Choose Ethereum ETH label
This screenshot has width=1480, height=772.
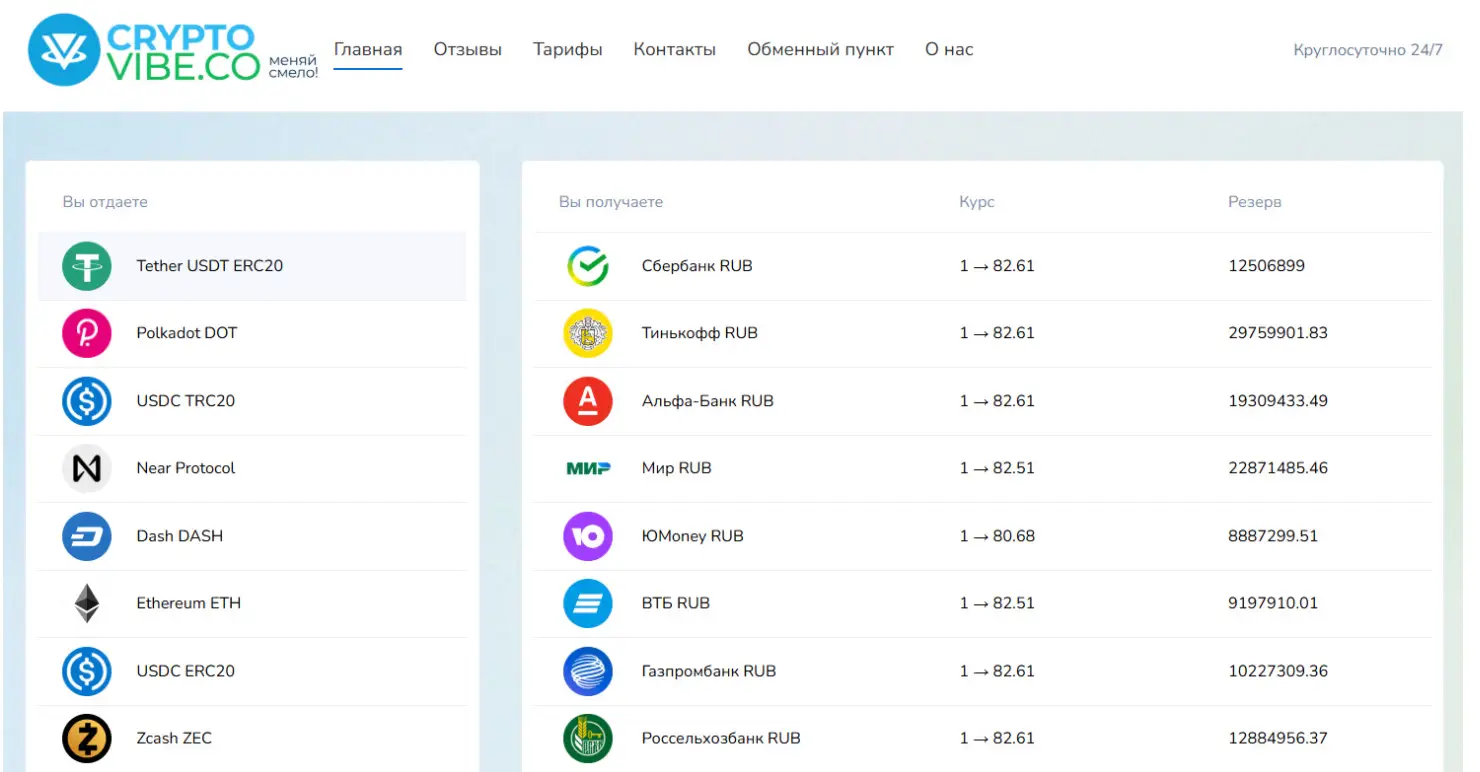click(189, 603)
